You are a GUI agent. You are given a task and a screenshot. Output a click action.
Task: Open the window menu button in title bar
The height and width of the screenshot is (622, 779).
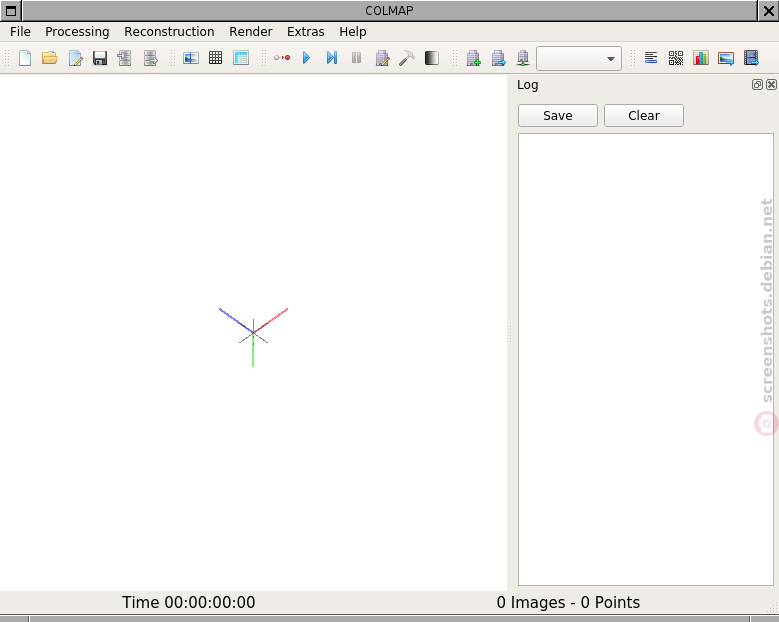(11, 11)
